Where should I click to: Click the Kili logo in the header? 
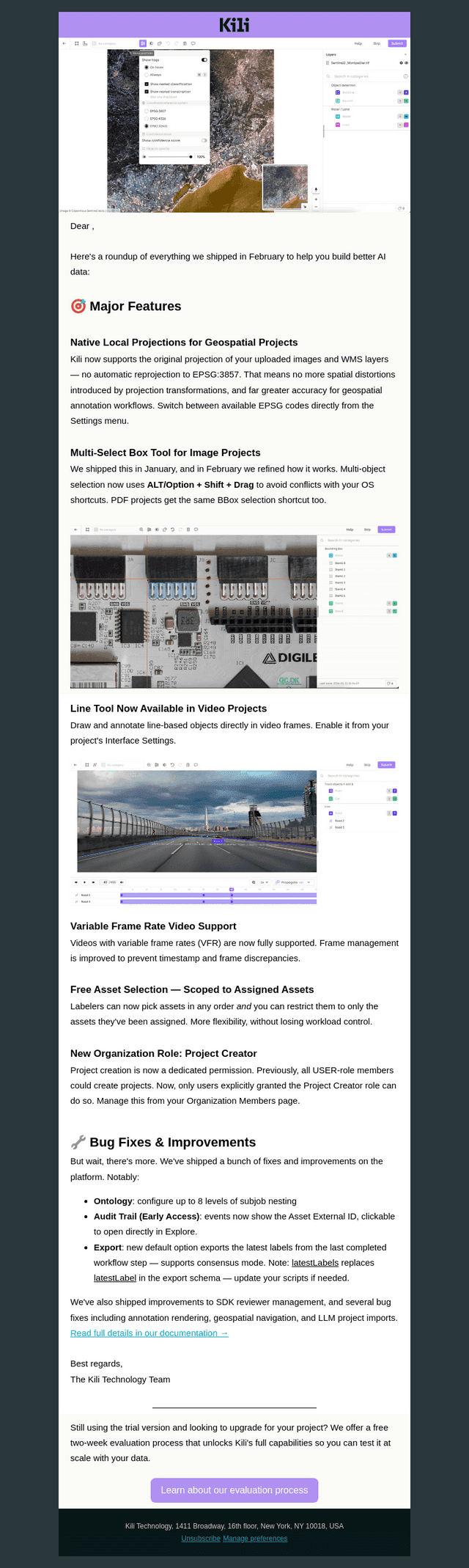pos(234,25)
